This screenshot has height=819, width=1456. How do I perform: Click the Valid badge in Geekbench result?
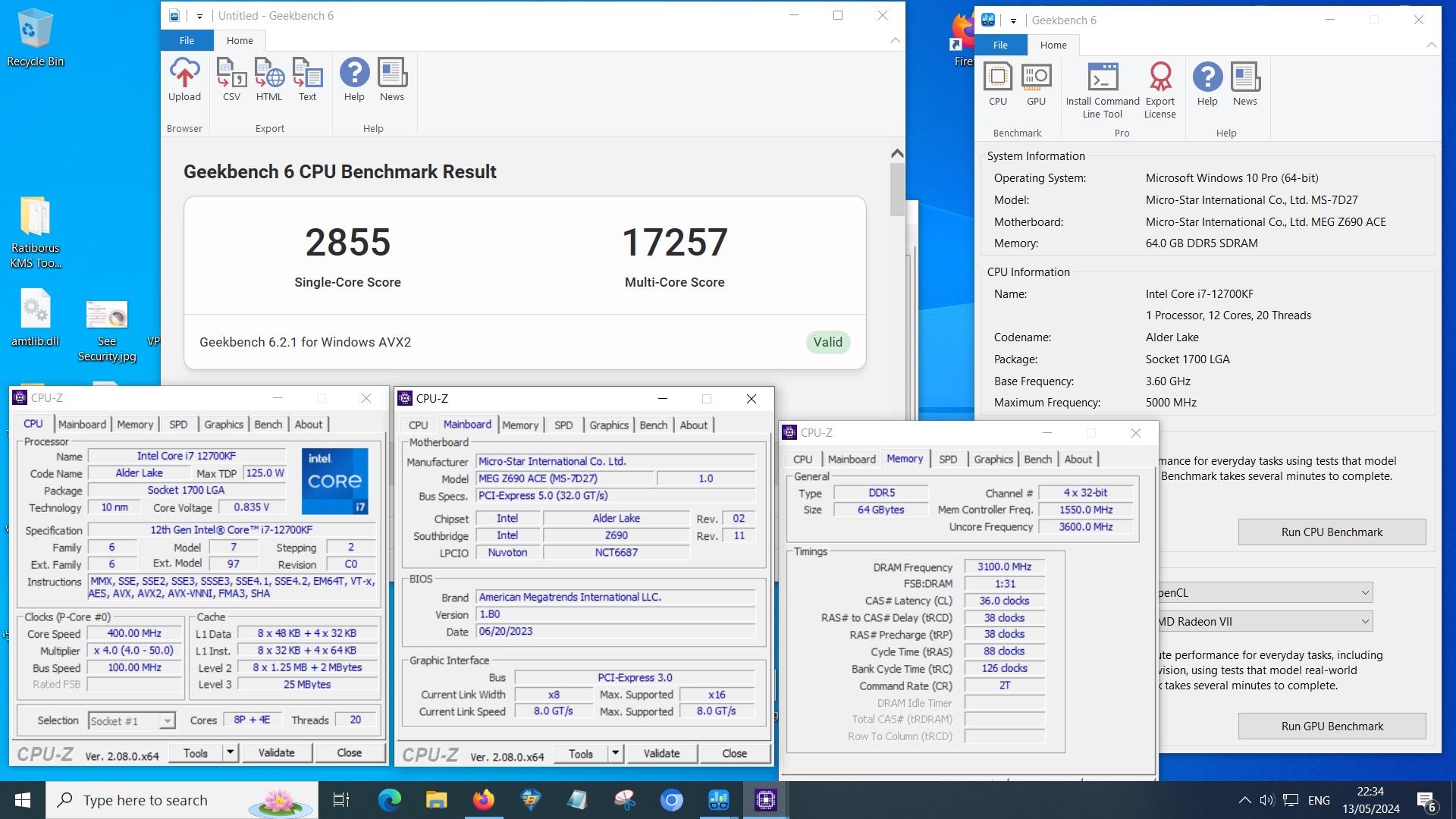[x=827, y=342]
